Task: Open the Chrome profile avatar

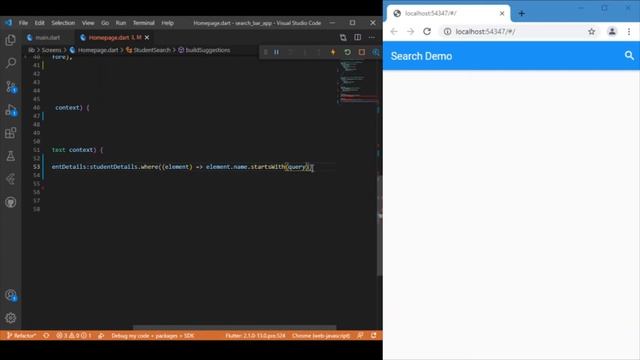Action: coord(612,31)
